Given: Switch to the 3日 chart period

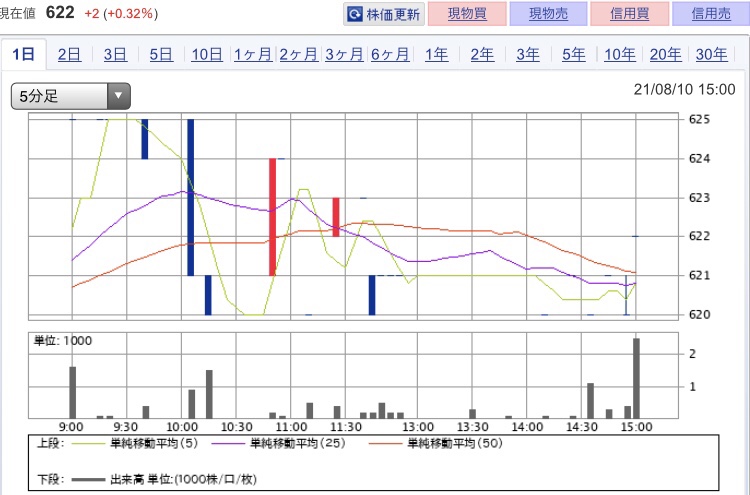Looking at the screenshot, I should (115, 55).
